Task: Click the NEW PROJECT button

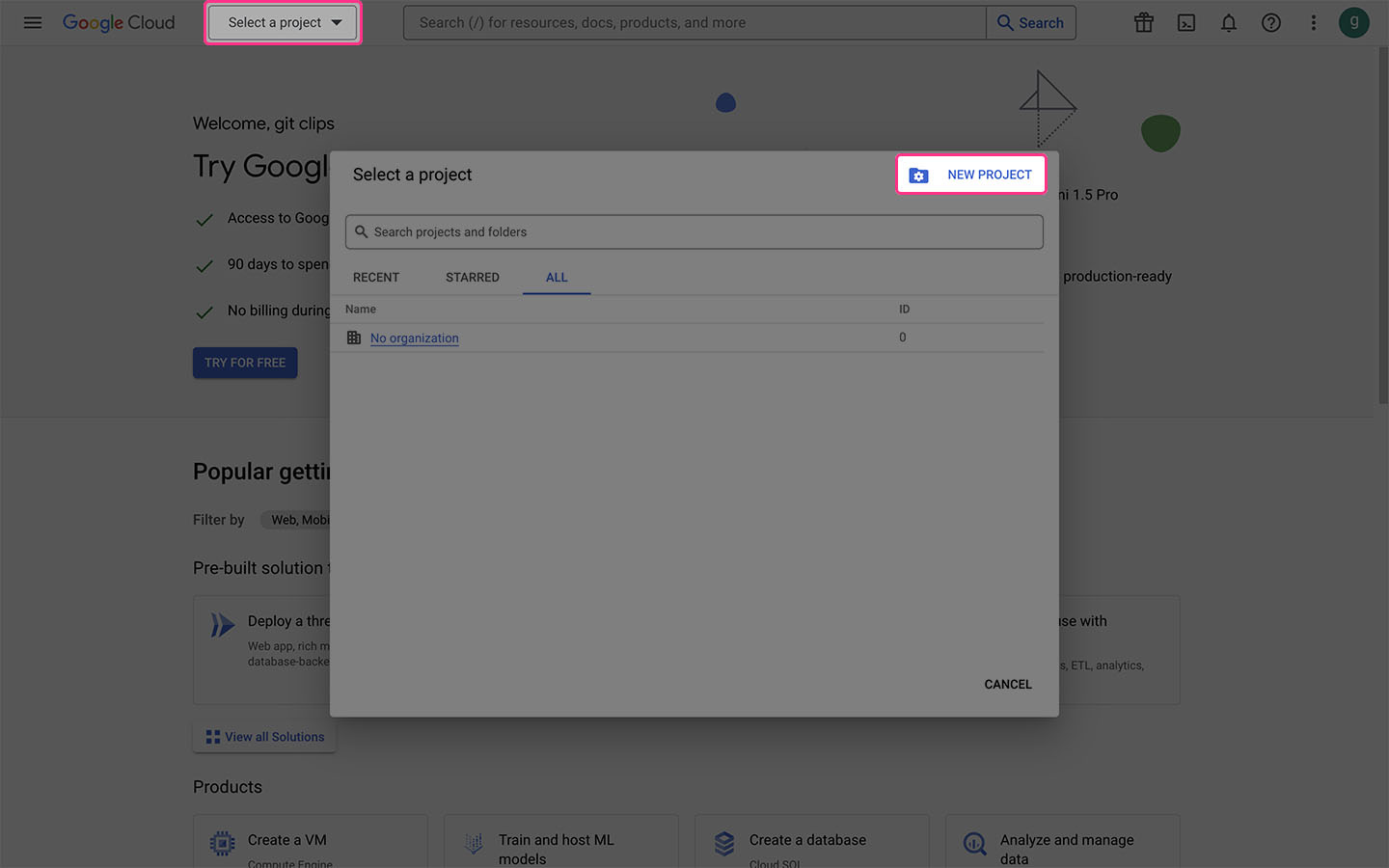Action: tap(970, 175)
